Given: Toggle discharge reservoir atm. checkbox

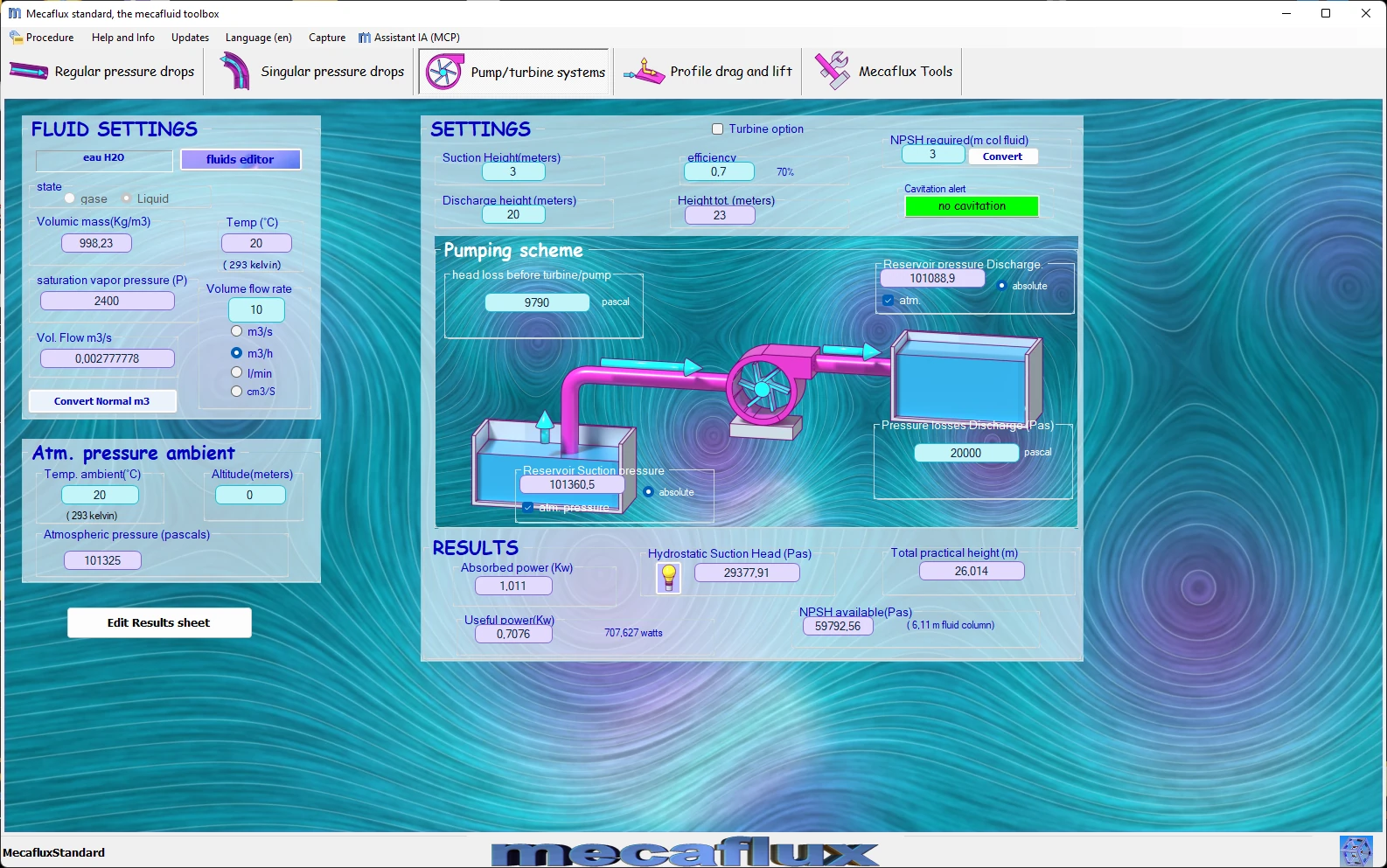Looking at the screenshot, I should [889, 300].
